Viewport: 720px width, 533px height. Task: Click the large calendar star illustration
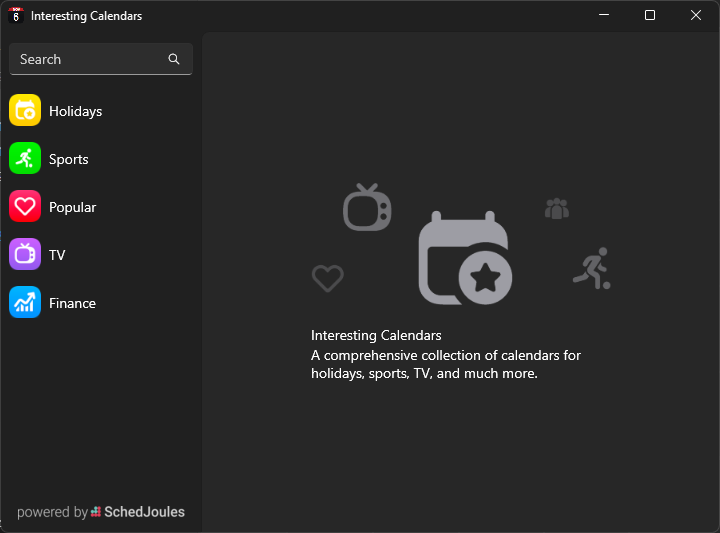464,258
